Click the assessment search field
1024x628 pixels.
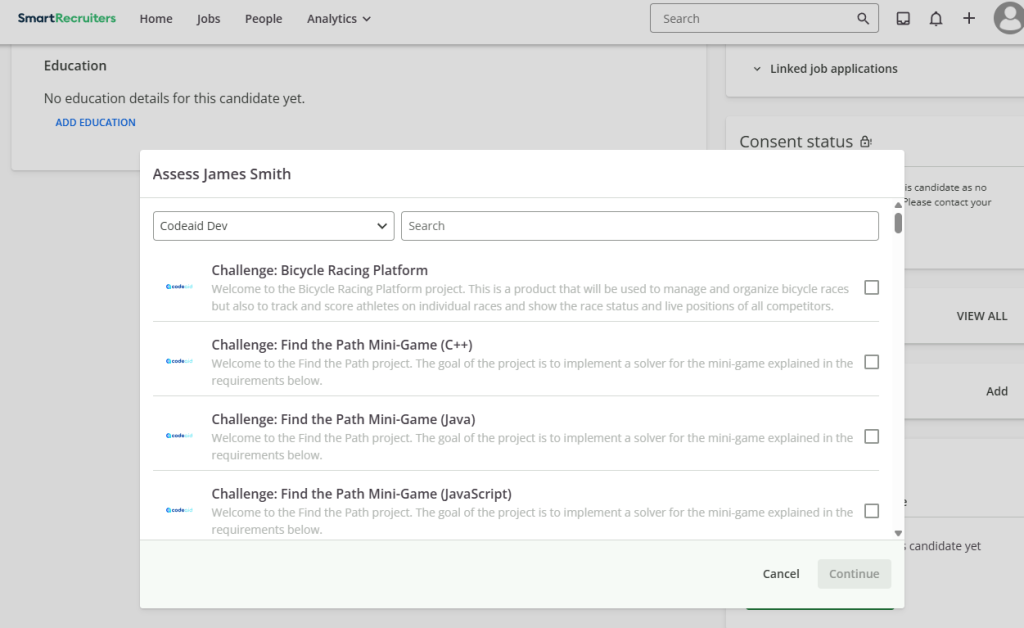point(639,226)
